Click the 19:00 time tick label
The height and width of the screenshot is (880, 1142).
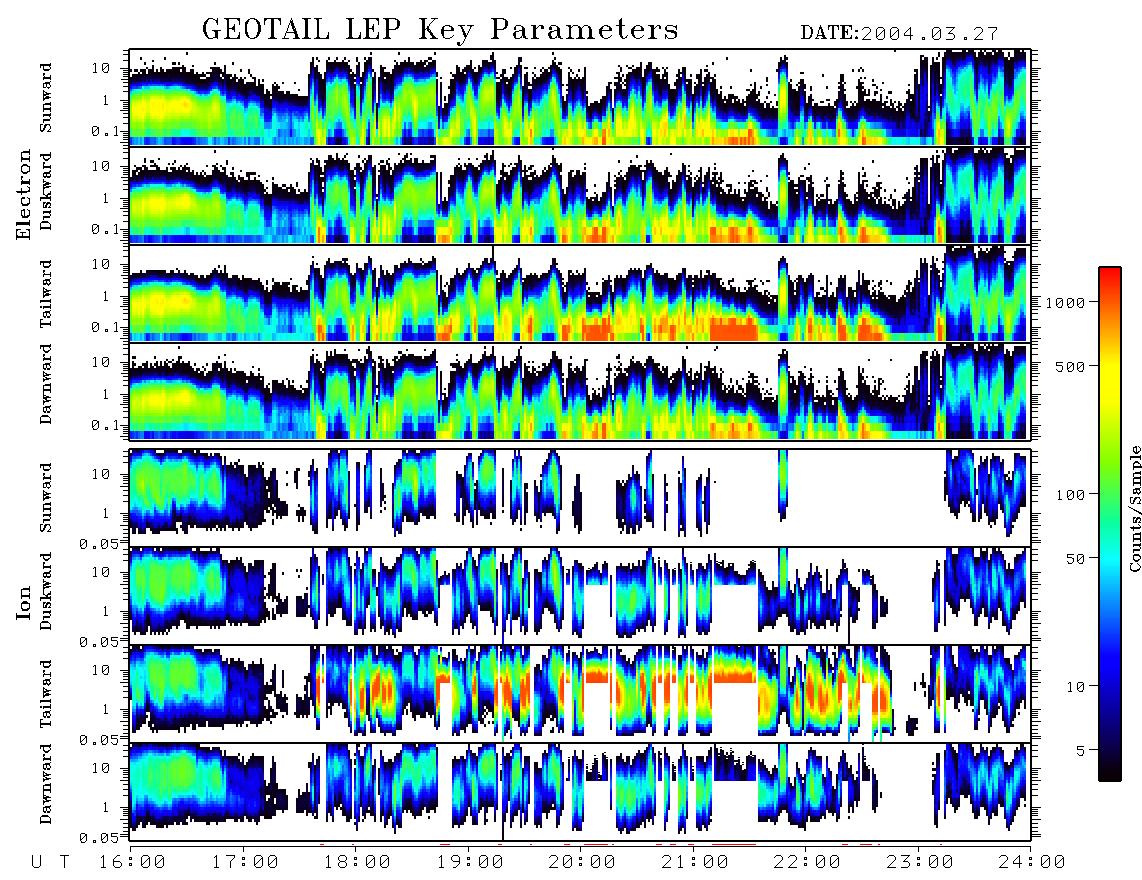(x=470, y=862)
